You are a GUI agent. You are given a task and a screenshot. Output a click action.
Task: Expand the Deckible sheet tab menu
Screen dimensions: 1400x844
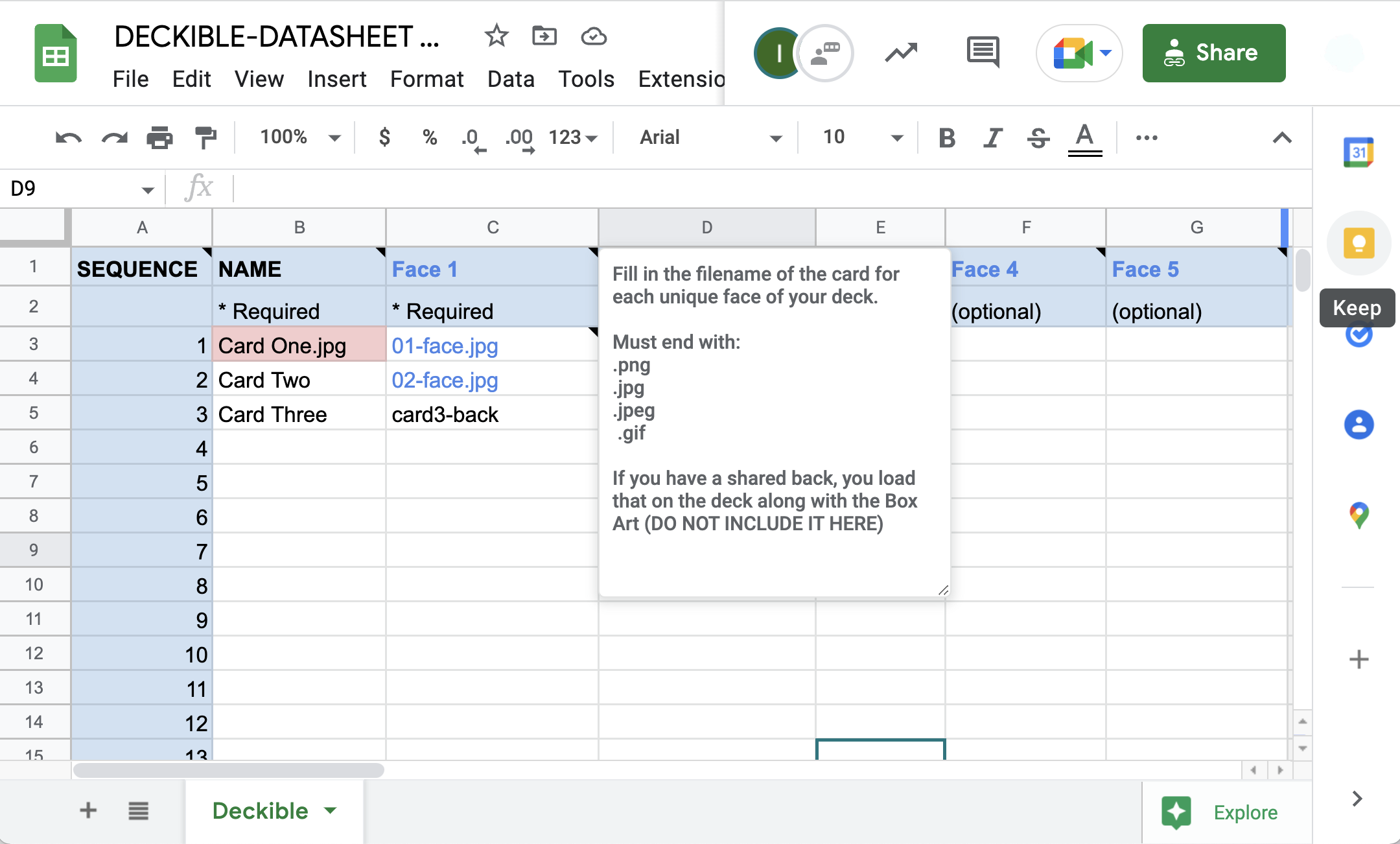[x=331, y=810]
